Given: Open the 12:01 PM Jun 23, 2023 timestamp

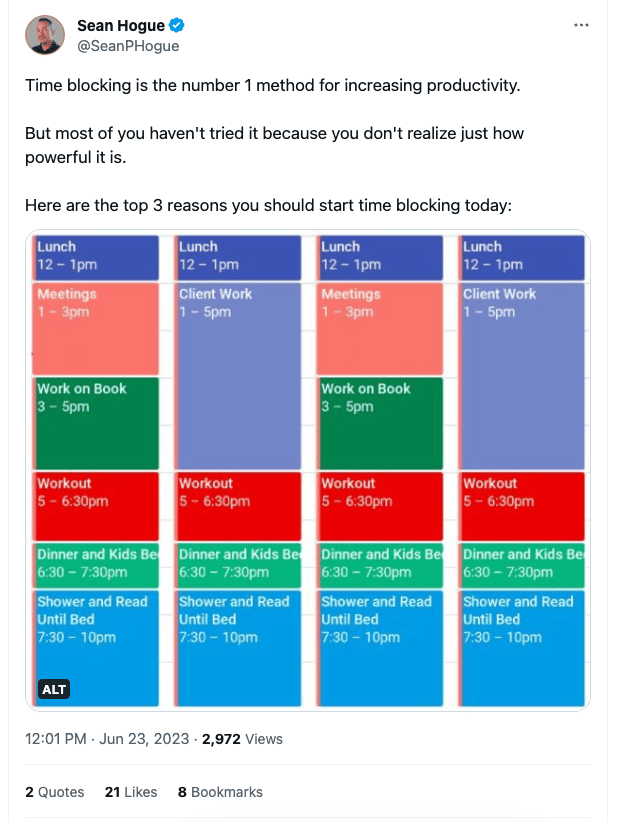Looking at the screenshot, I should click(107, 739).
